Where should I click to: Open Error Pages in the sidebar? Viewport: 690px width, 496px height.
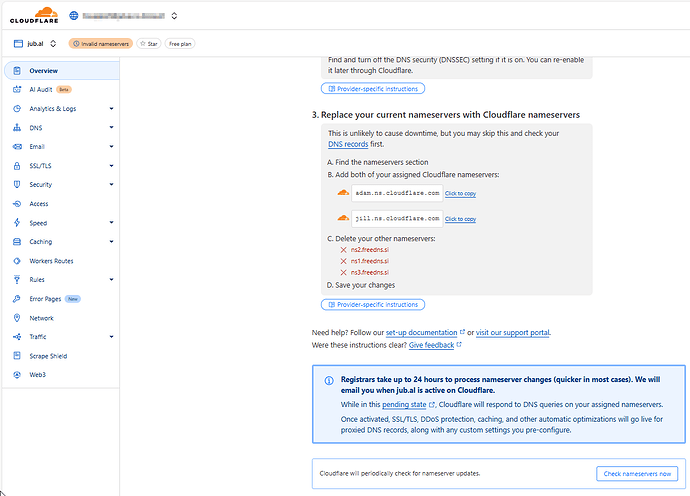[x=45, y=299]
